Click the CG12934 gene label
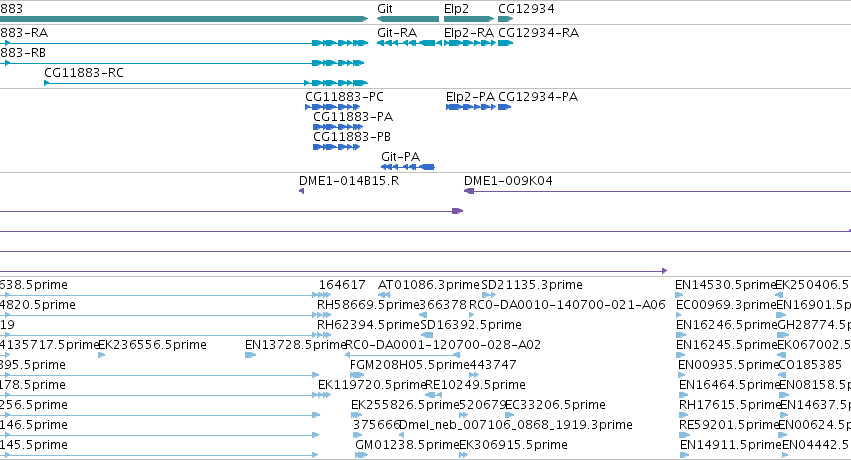Image resolution: width=851 pixels, height=460 pixels. [x=526, y=9]
